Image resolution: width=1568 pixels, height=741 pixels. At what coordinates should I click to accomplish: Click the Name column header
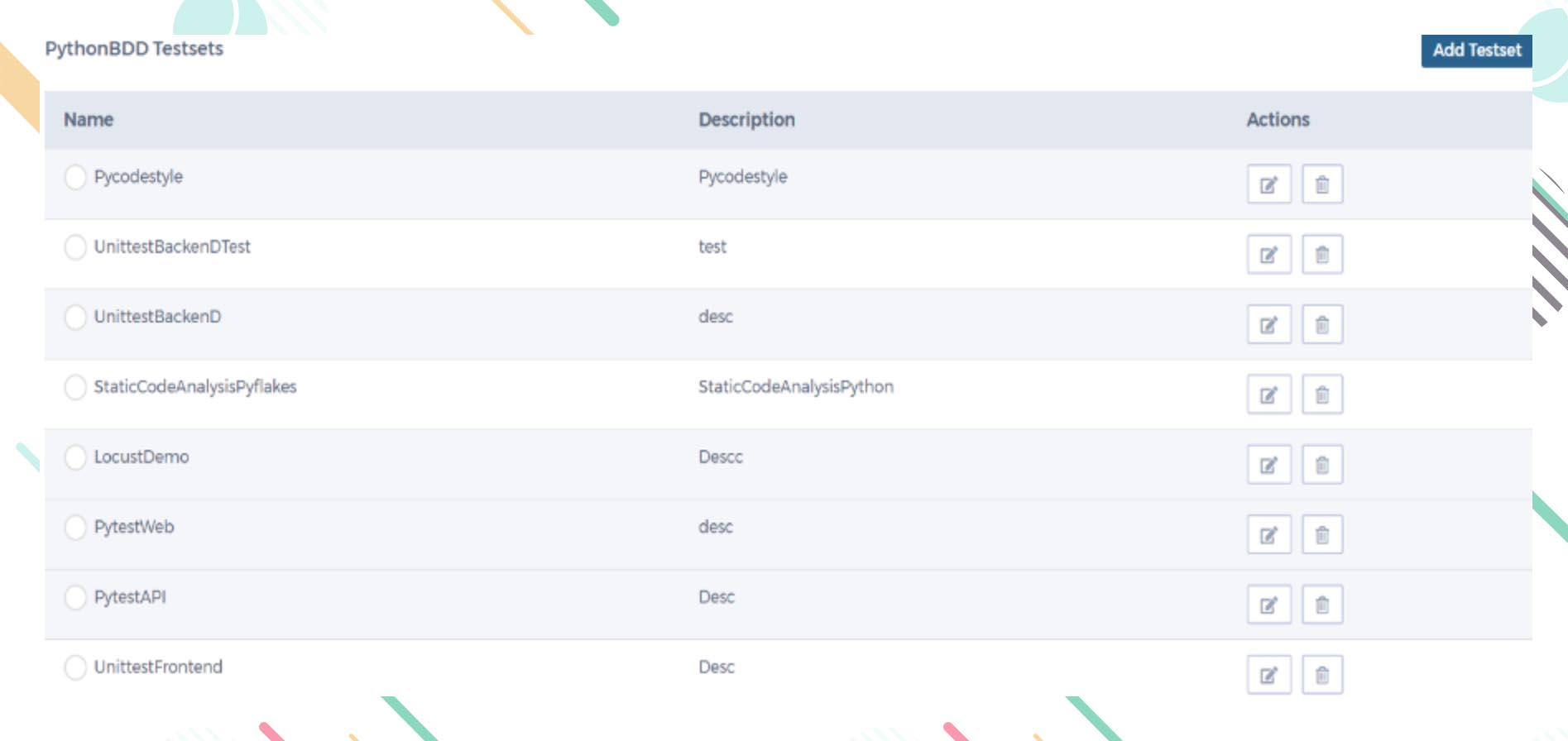pyautogui.click(x=89, y=120)
